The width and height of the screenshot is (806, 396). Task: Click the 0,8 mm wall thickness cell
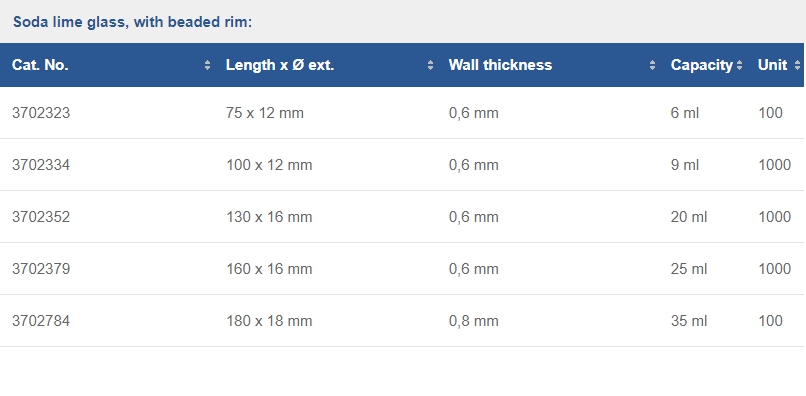click(x=473, y=321)
